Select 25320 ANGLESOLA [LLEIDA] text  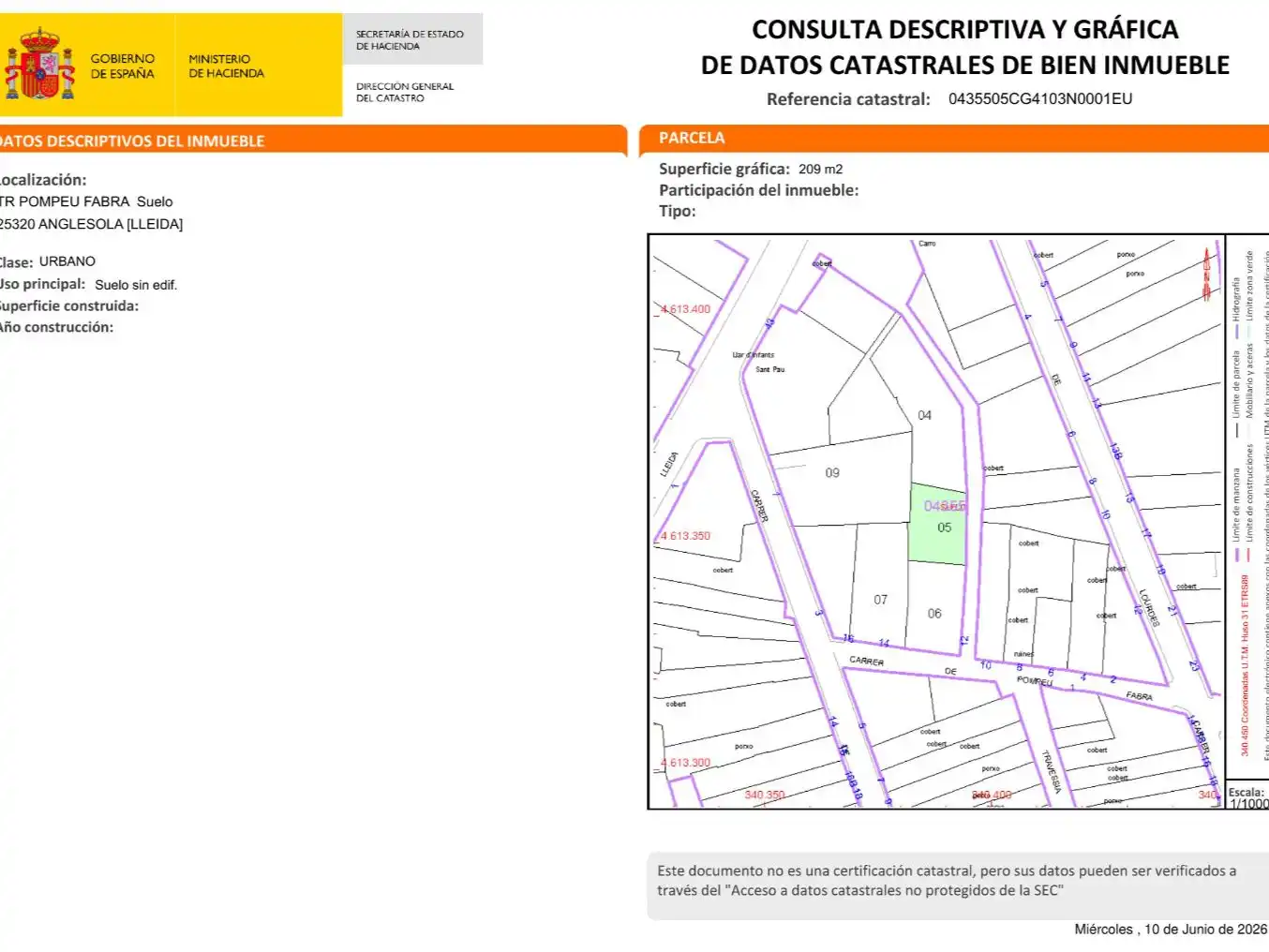pyautogui.click(x=91, y=224)
